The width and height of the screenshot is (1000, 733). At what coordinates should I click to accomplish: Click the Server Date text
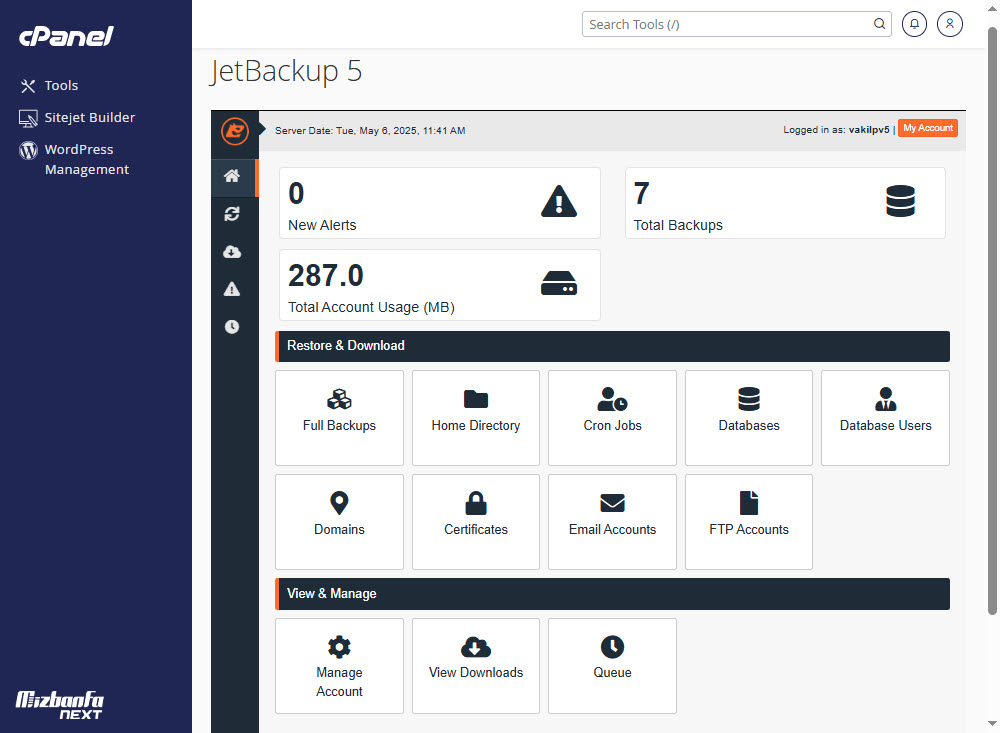[x=370, y=131]
